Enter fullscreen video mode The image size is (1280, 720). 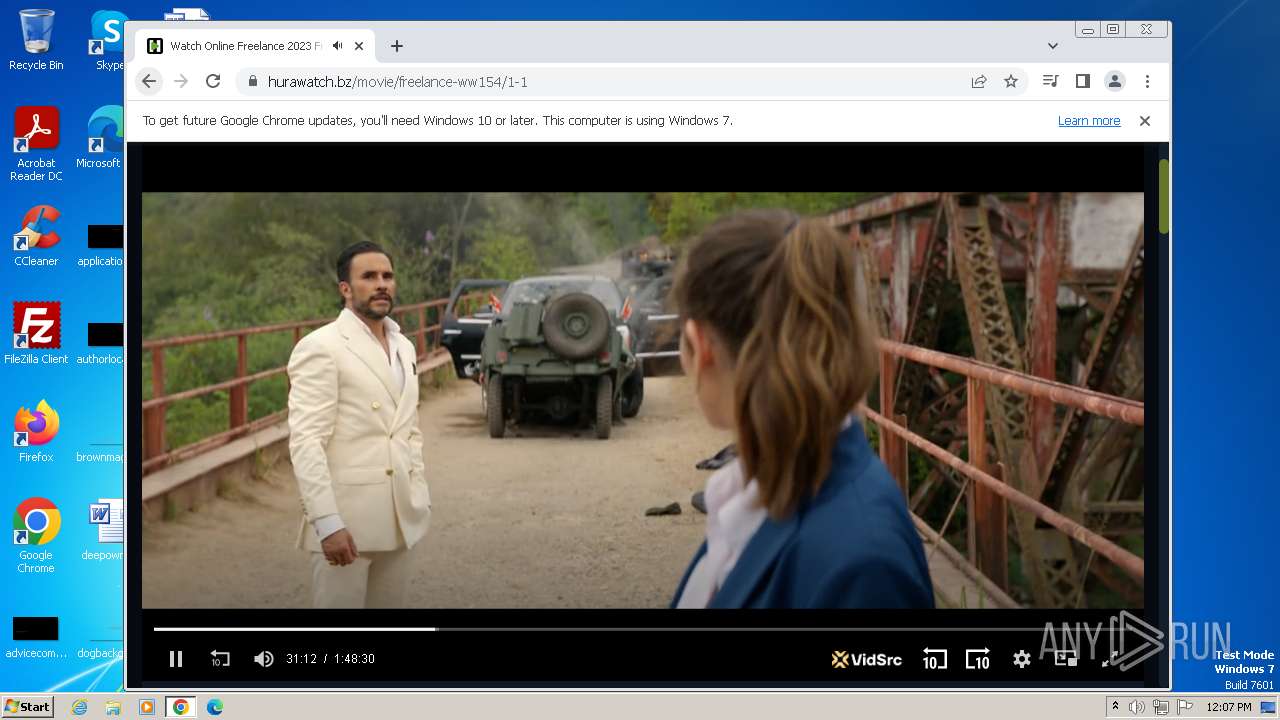click(1109, 659)
